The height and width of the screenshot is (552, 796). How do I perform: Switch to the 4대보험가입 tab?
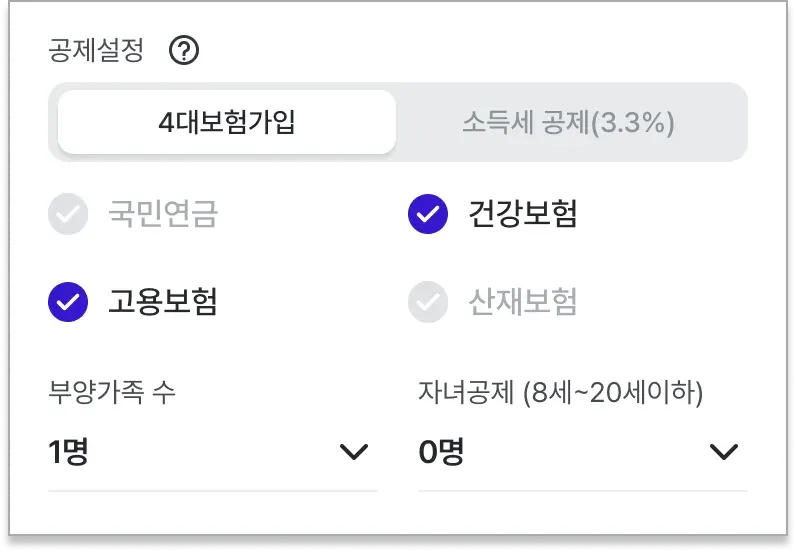point(227,122)
